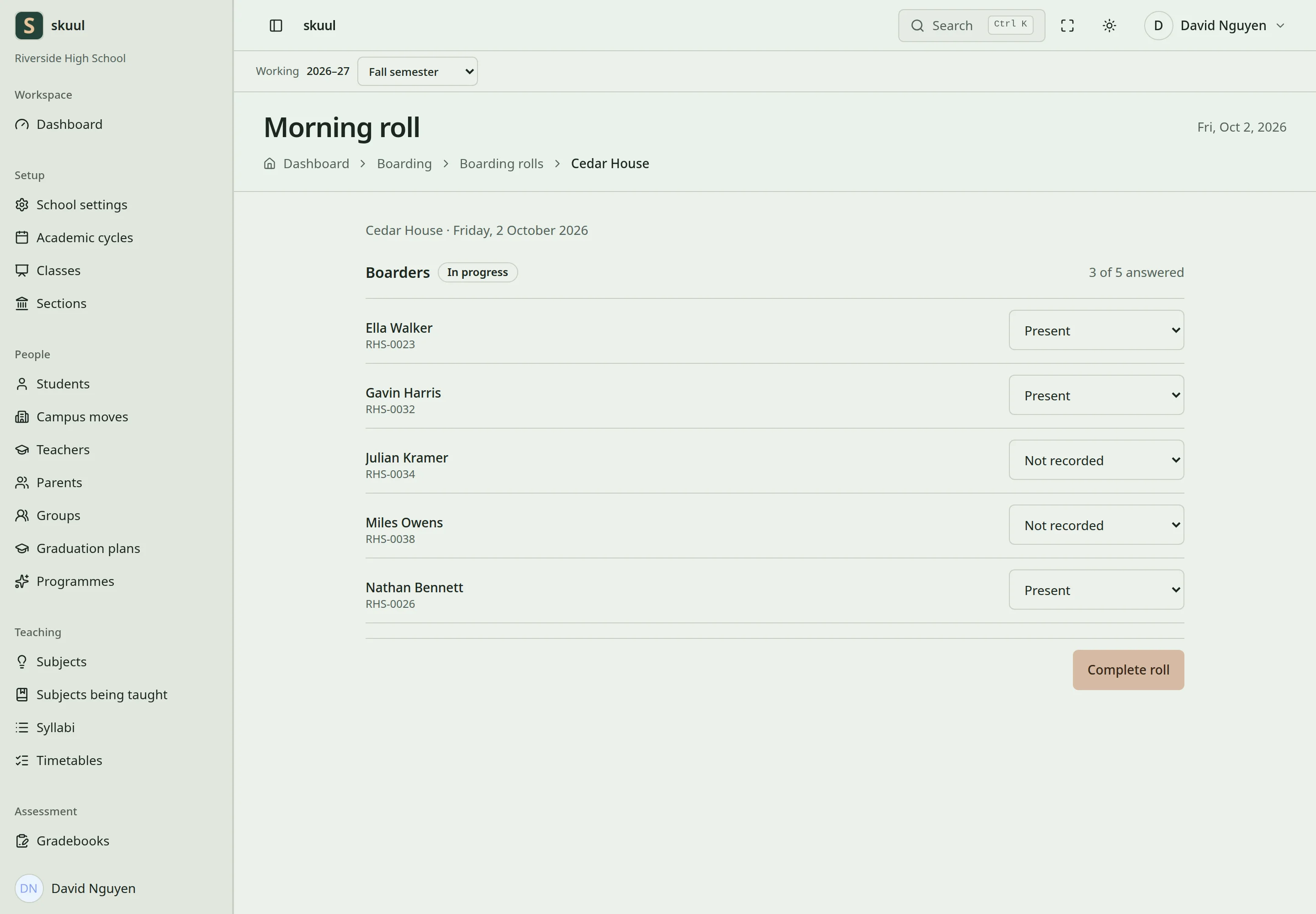Toggle the sidebar panel icon

pos(276,25)
